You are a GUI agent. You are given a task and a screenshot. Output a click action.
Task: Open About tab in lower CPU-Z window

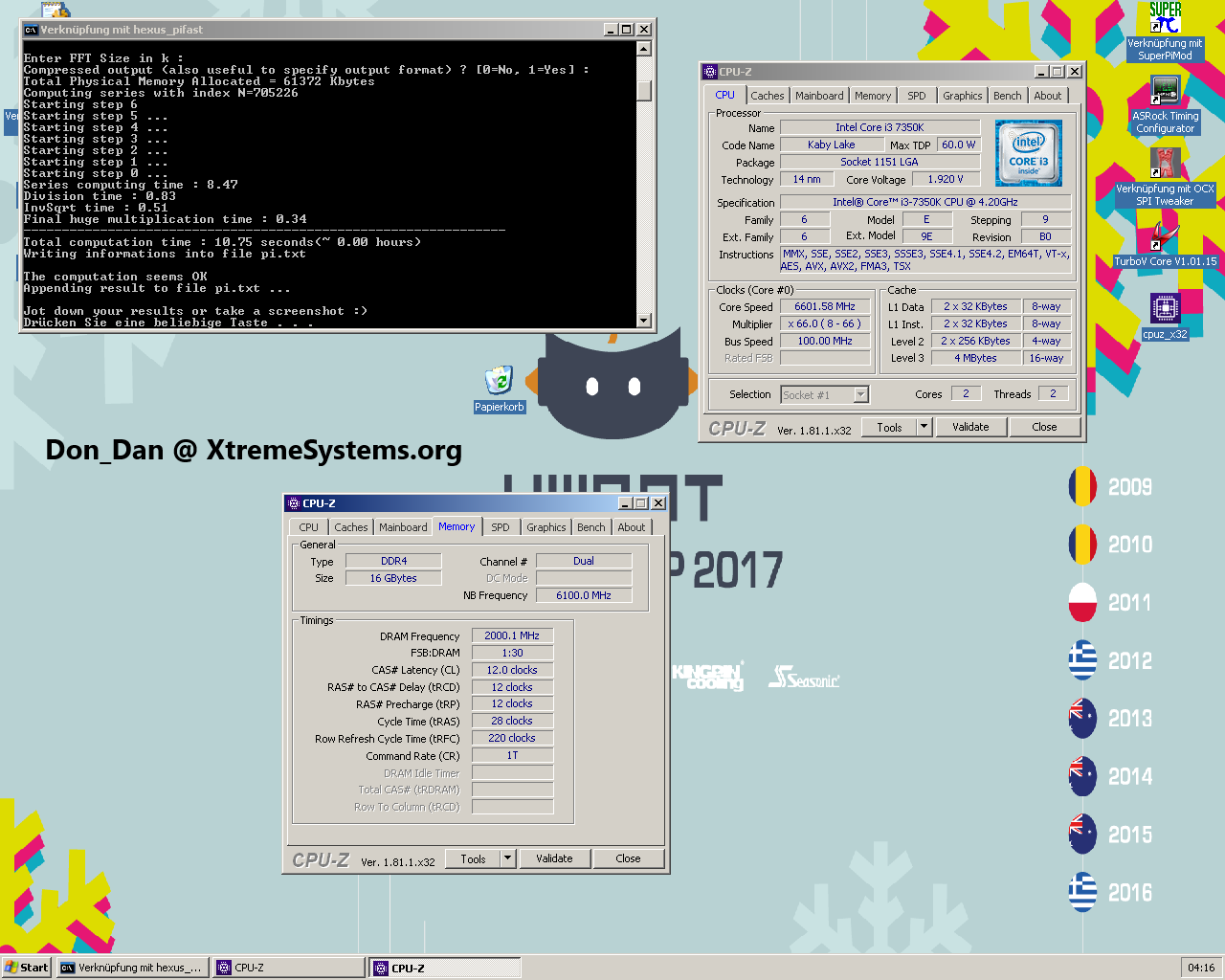[x=631, y=527]
